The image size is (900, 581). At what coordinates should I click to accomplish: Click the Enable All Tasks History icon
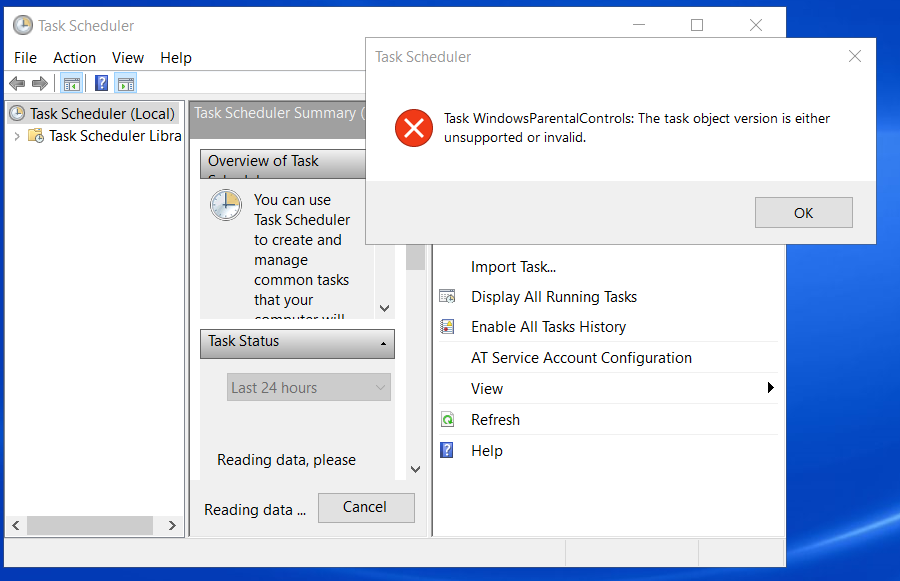[447, 326]
